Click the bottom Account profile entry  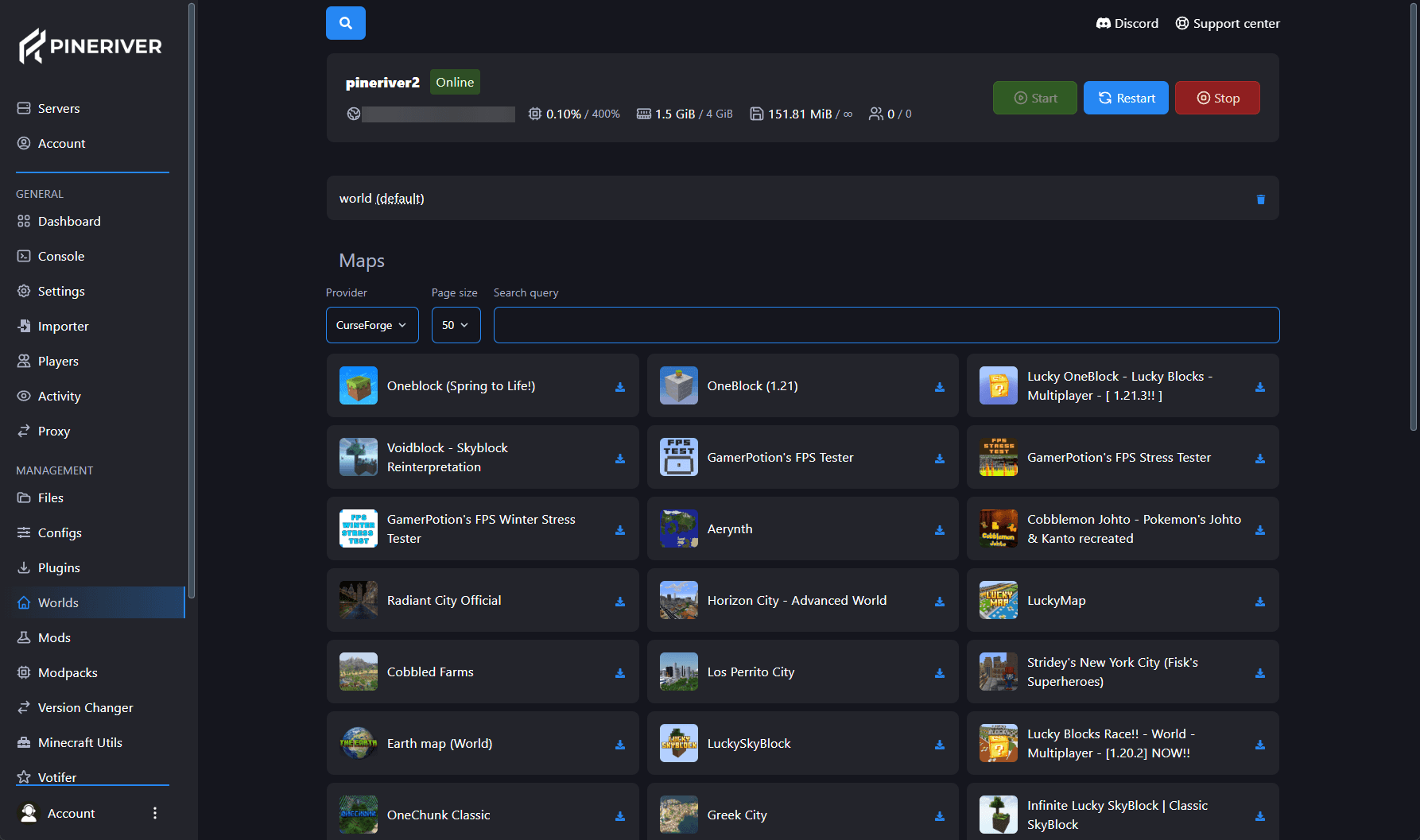pyautogui.click(x=57, y=813)
